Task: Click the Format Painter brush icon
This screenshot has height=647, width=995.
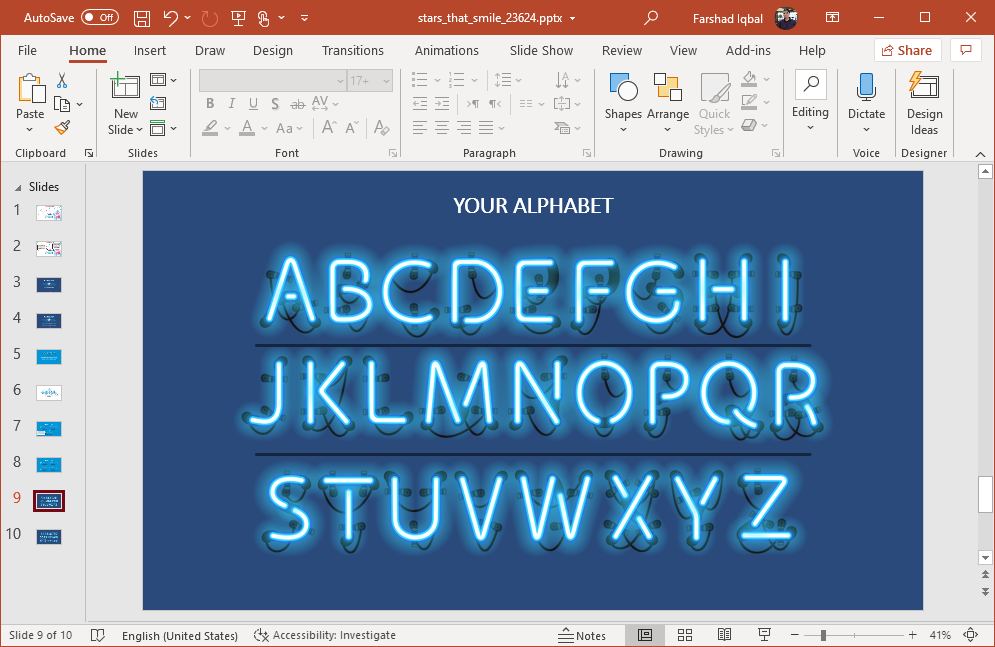Action: click(62, 128)
